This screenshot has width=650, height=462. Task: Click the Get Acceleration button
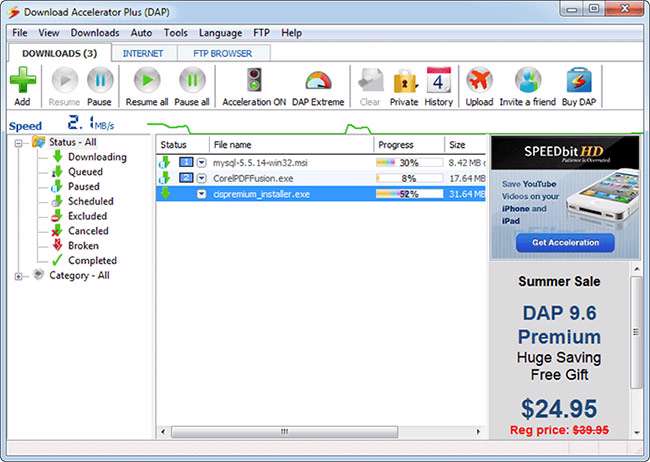pos(565,243)
